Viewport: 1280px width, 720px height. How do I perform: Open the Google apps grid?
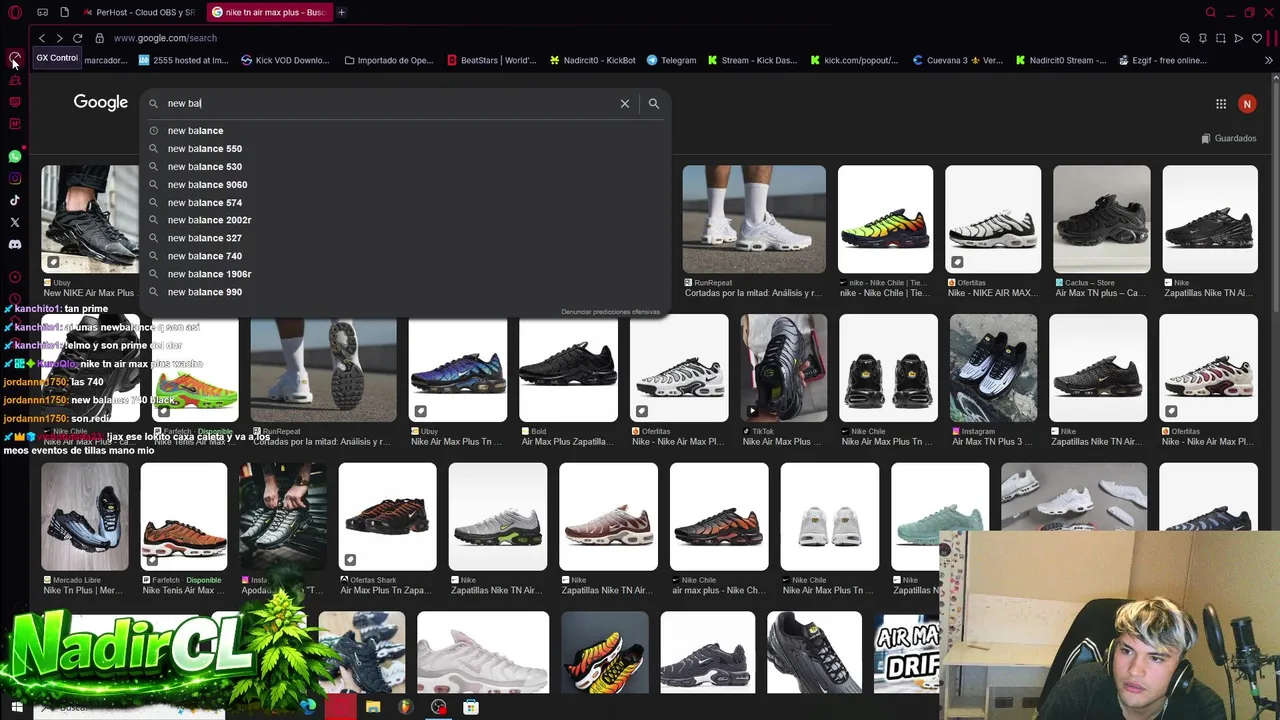pyautogui.click(x=1221, y=104)
